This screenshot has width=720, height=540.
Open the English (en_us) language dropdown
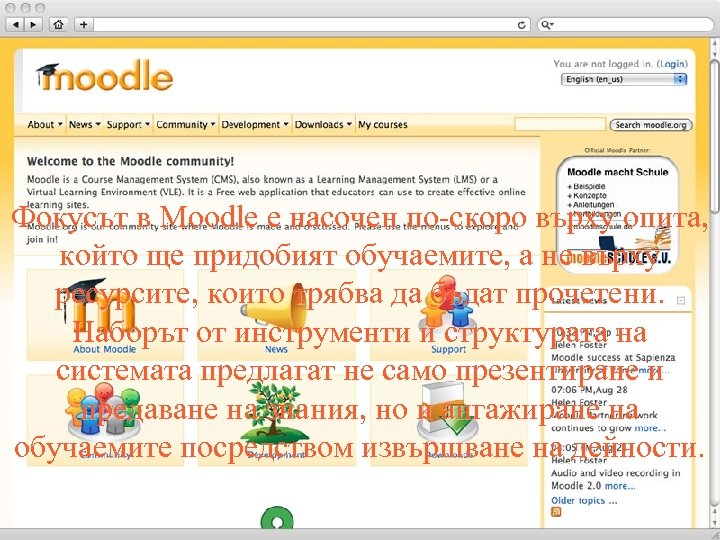click(x=624, y=79)
